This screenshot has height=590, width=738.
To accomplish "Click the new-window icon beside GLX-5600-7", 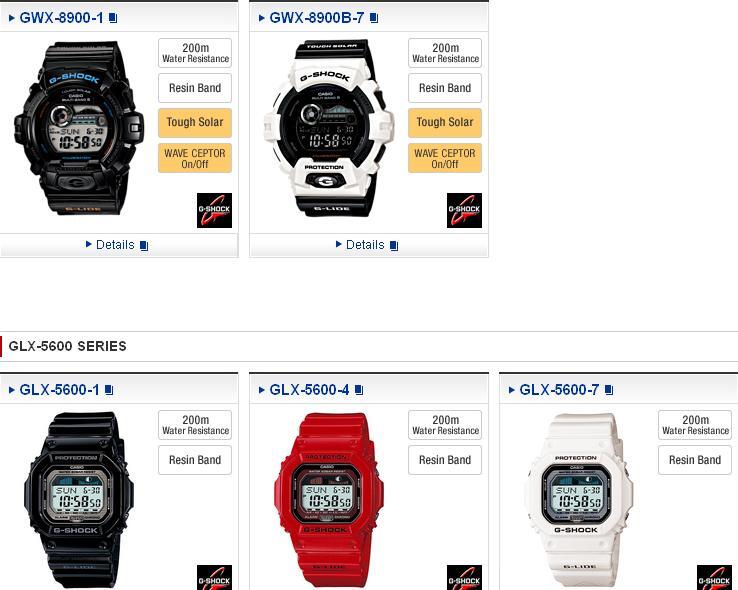I will click(x=609, y=390).
